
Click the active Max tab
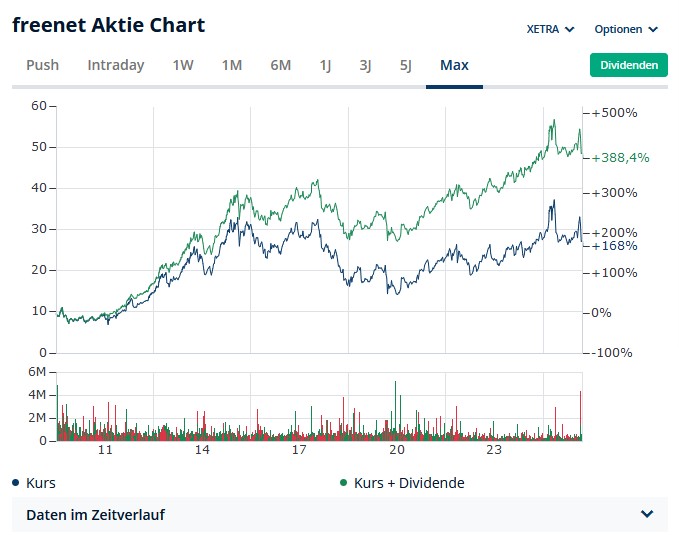(454, 65)
